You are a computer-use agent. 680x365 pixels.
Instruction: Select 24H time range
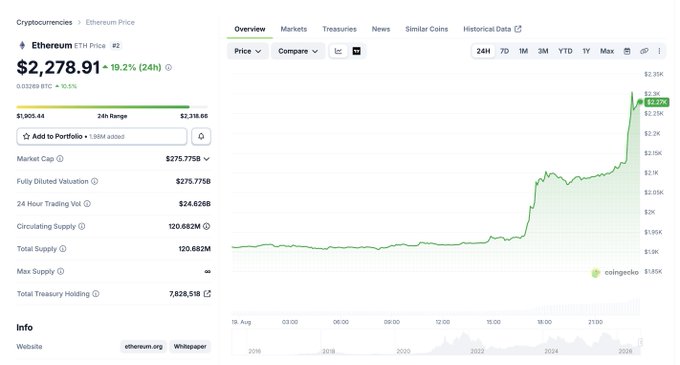point(483,51)
